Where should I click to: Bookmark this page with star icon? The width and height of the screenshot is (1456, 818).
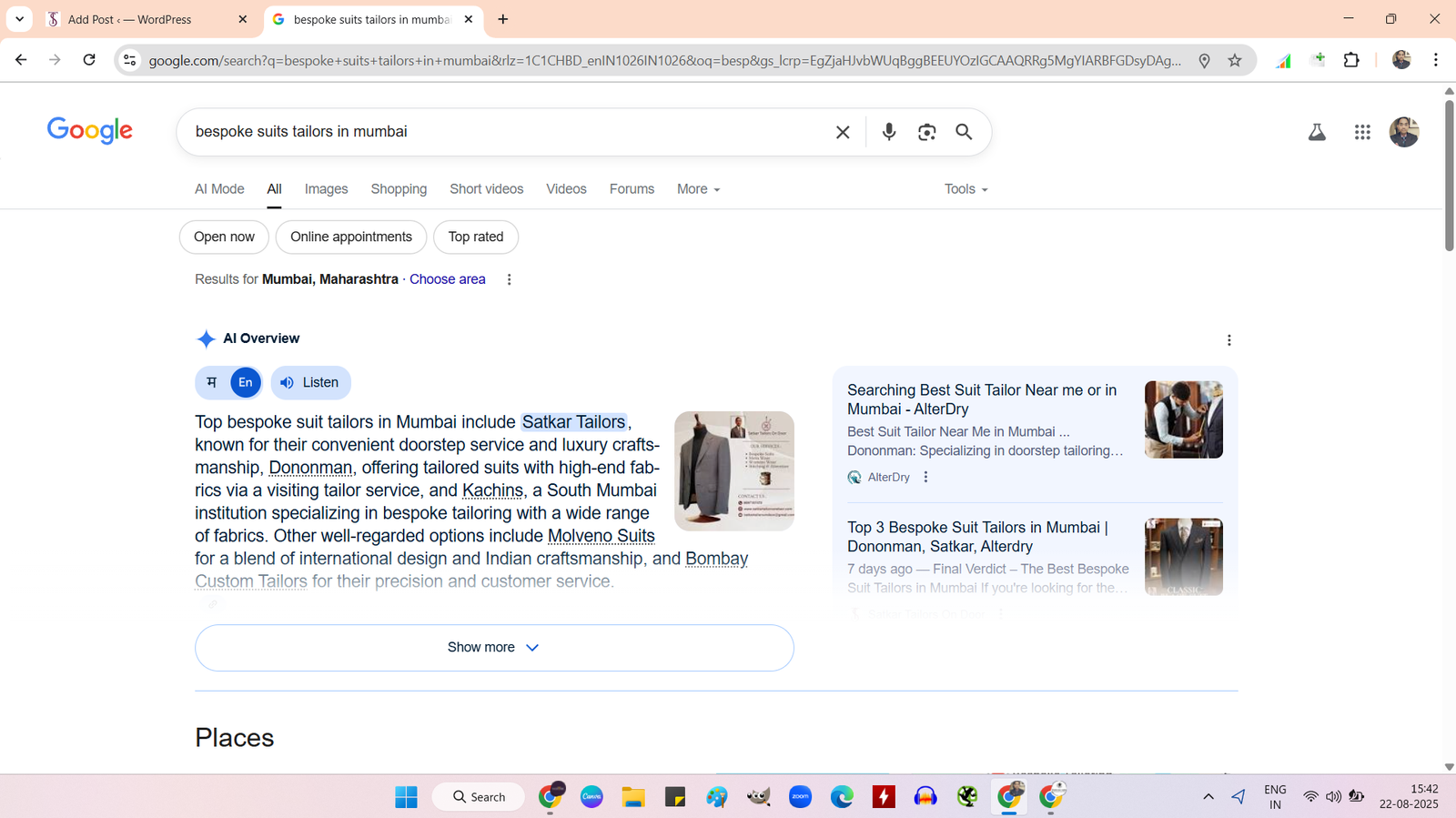click(x=1235, y=60)
